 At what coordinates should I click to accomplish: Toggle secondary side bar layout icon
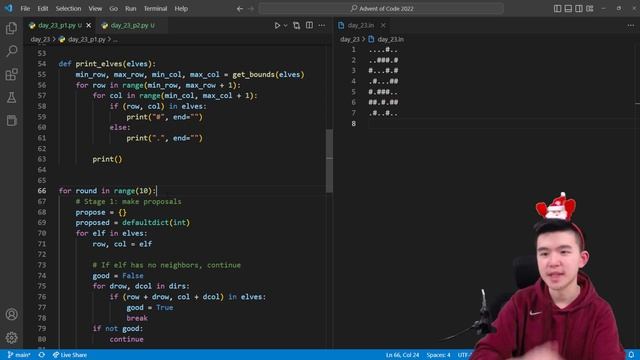579,9
